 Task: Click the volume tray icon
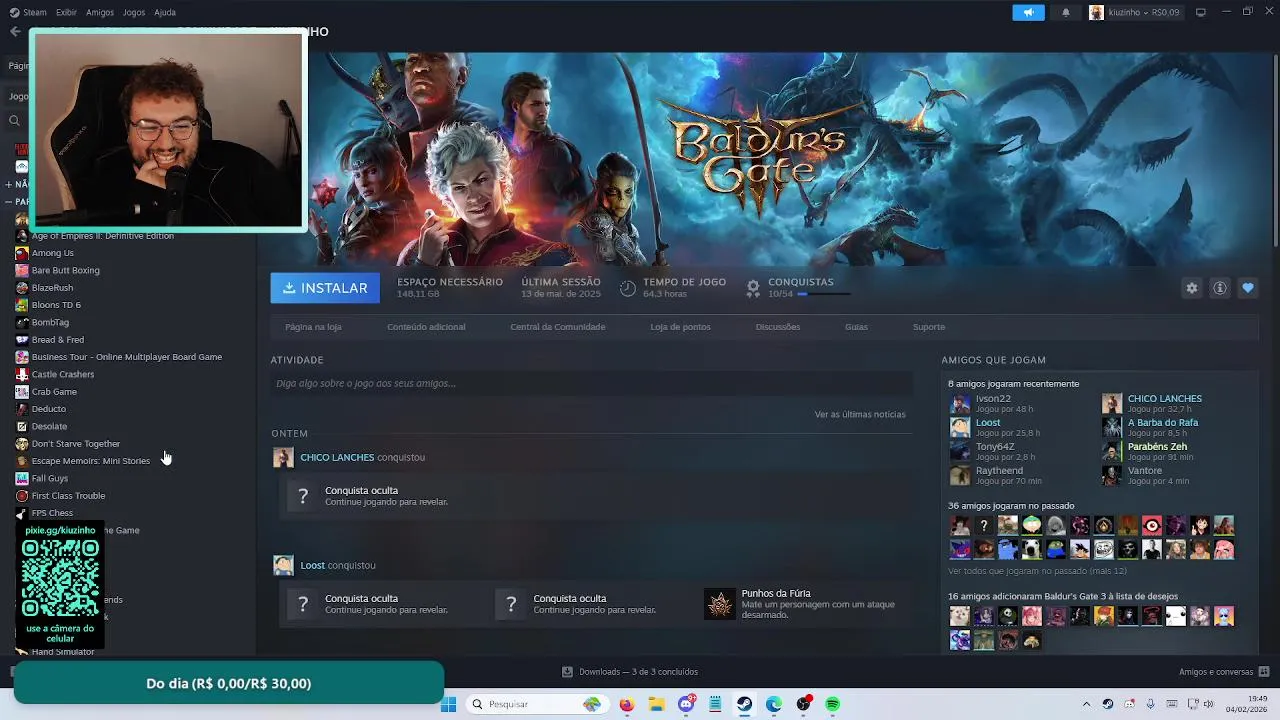(x=1209, y=704)
